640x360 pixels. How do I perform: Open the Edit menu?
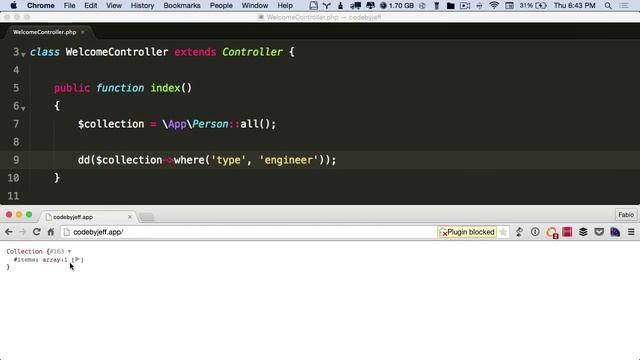point(91,6)
